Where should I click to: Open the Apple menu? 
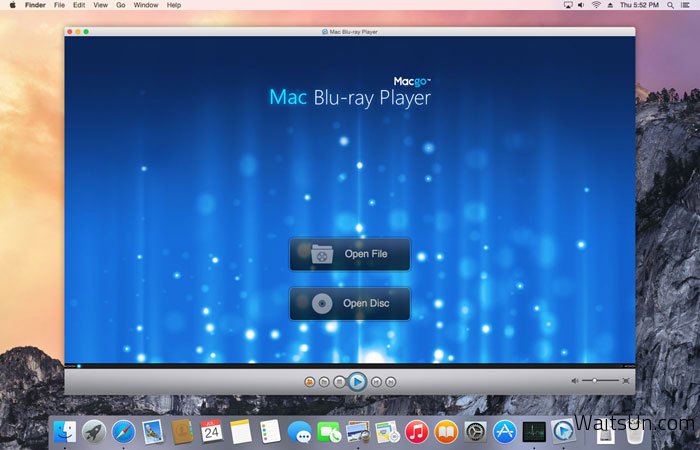11,5
